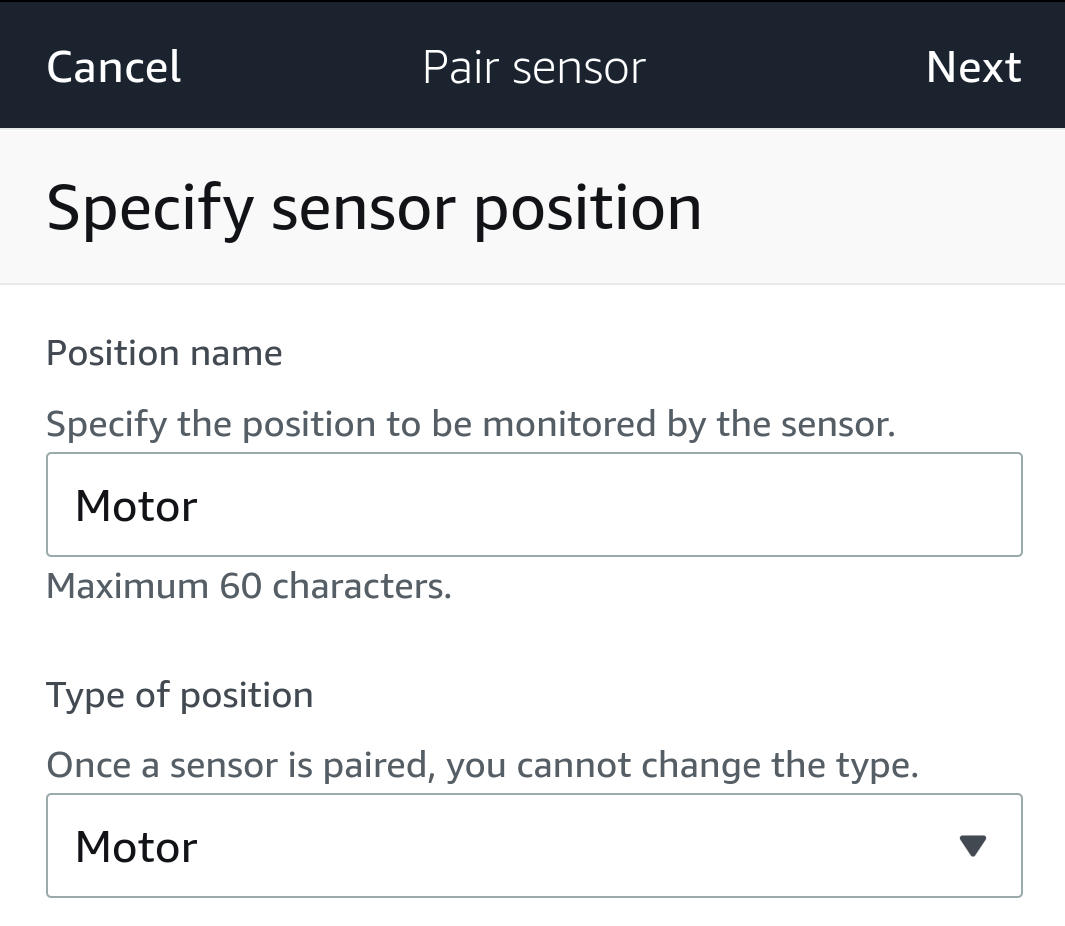
Task: Click the Motor text in the name field
Action: (x=137, y=506)
